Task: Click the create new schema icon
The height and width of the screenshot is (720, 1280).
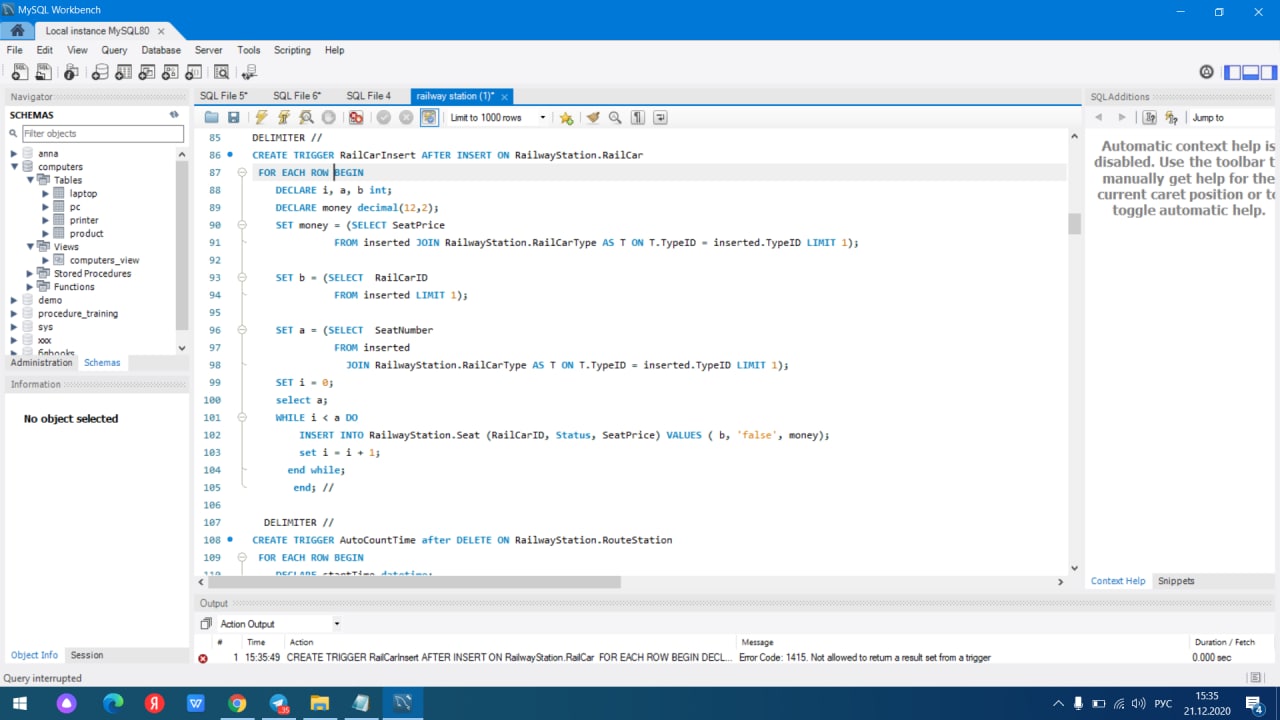Action: point(100,72)
